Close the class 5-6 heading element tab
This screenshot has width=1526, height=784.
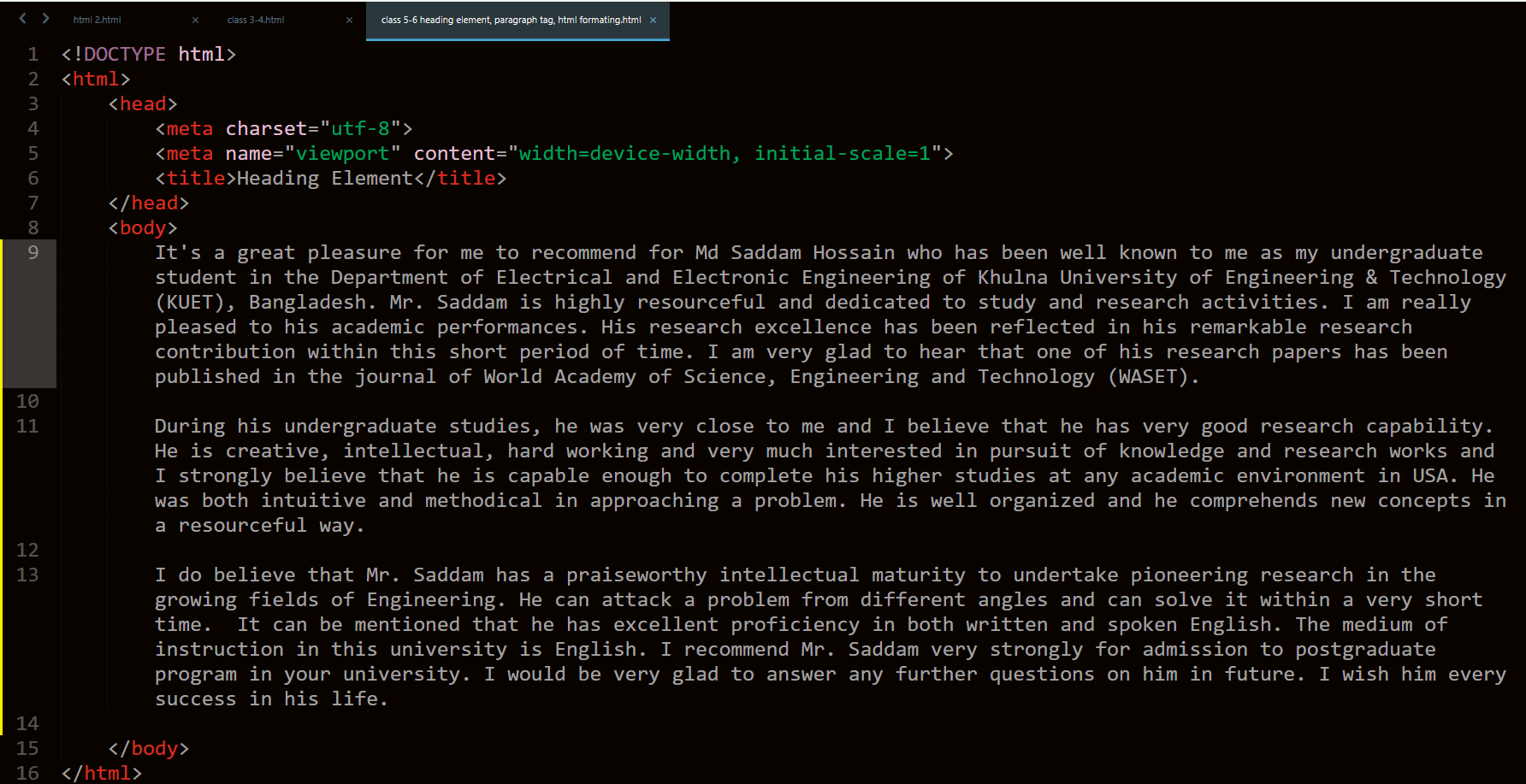tap(654, 20)
